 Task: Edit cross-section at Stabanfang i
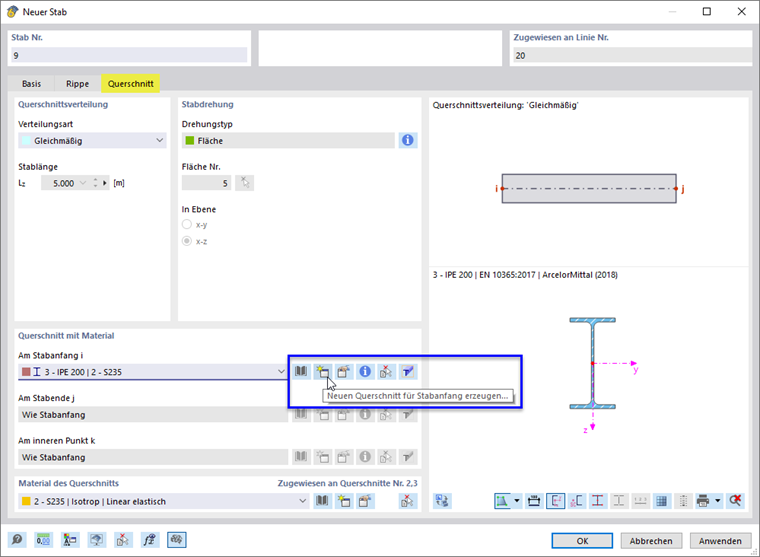[344, 372]
